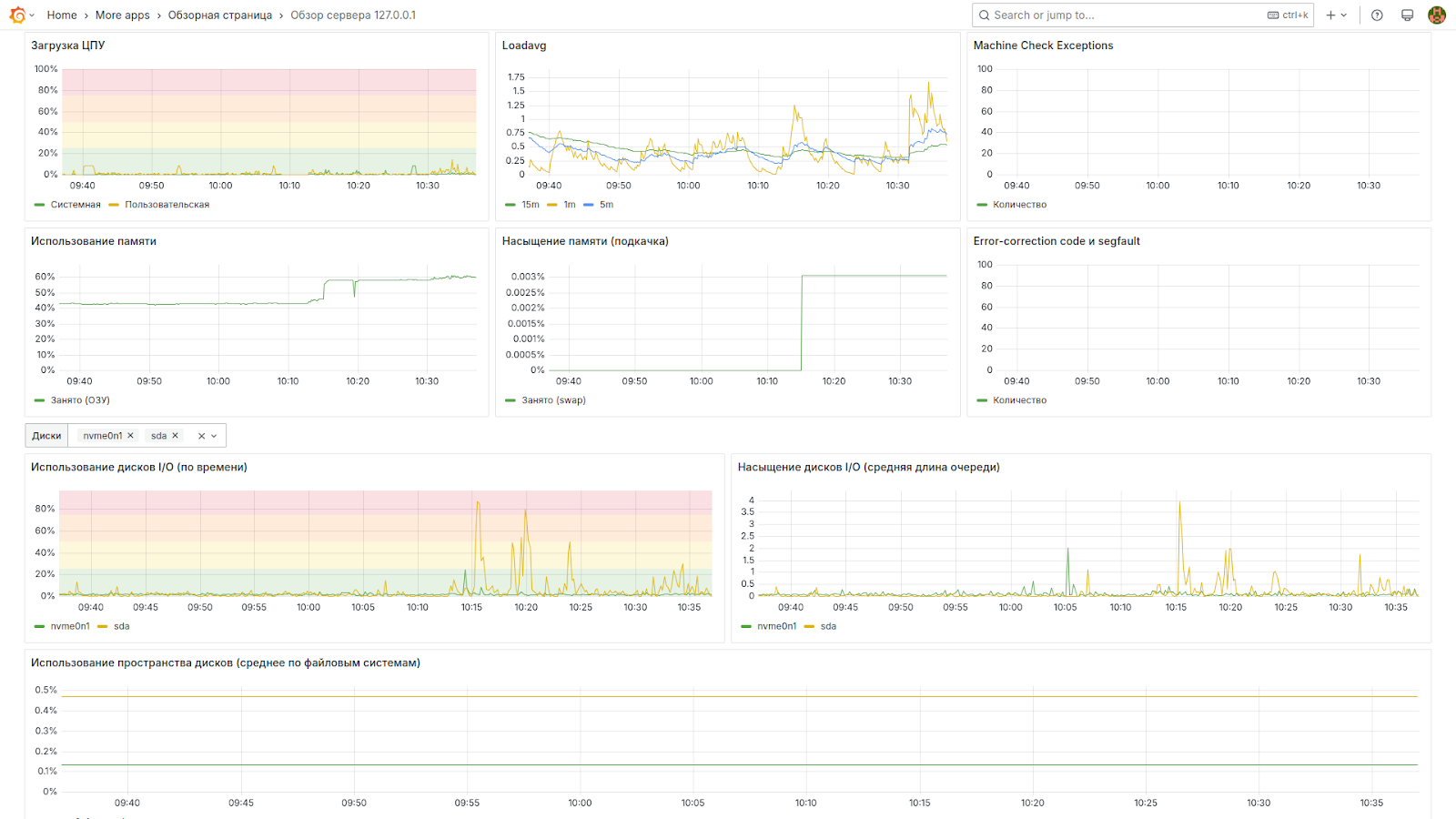
Task: Click the plus icon to add new
Action: click(1330, 15)
